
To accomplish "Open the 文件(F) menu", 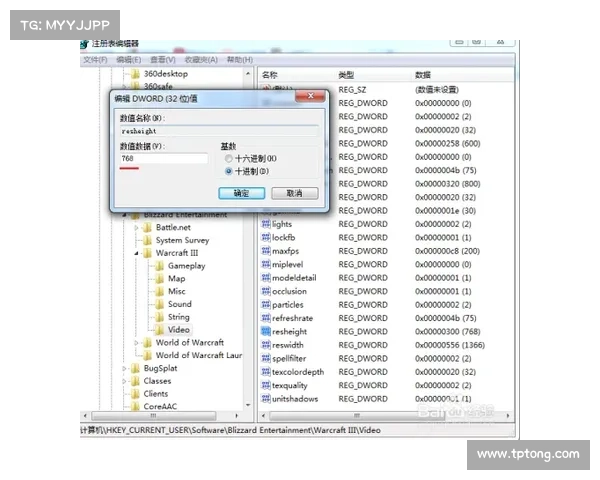I will click(x=95, y=60).
